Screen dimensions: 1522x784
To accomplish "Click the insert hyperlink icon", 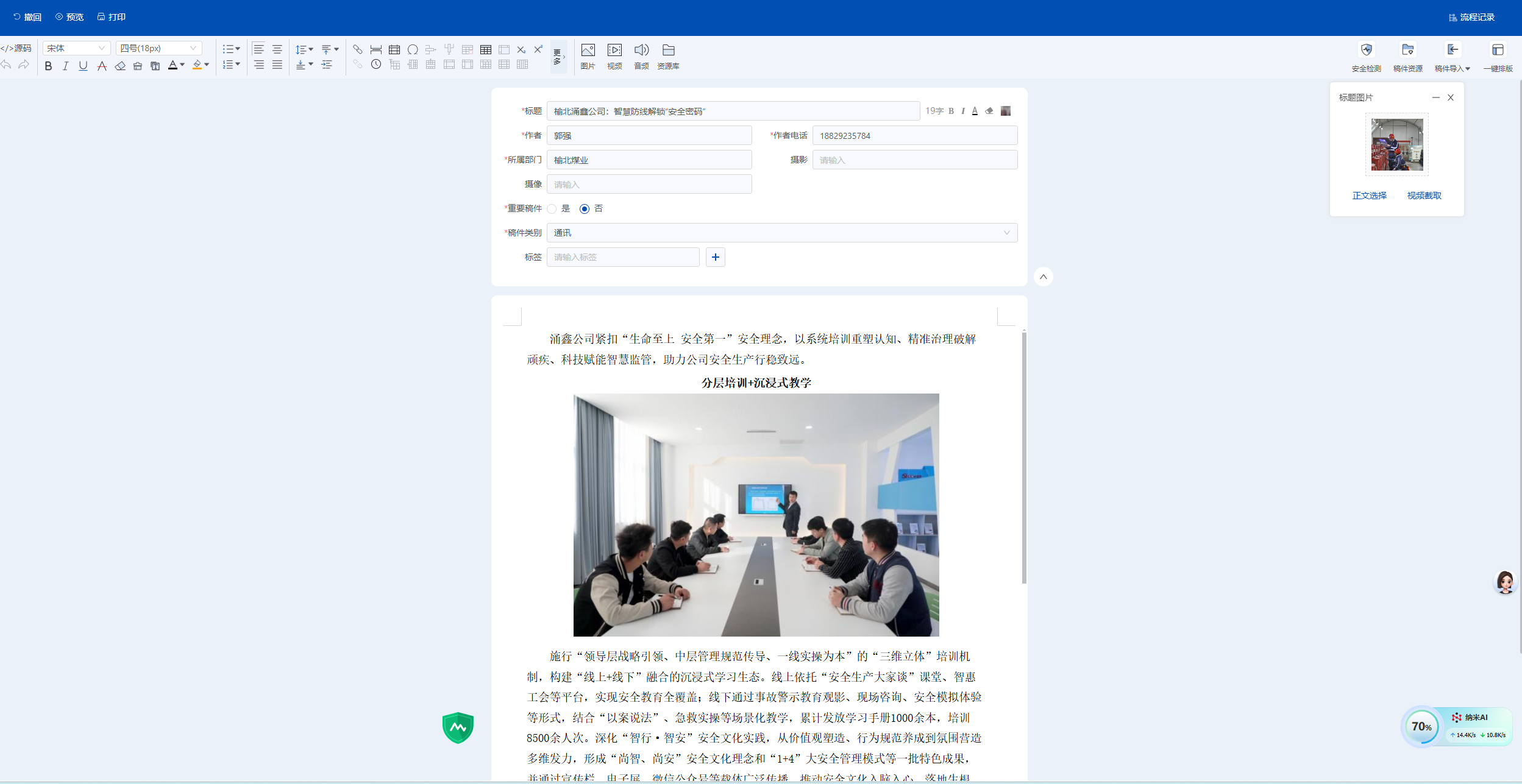I will (x=358, y=49).
